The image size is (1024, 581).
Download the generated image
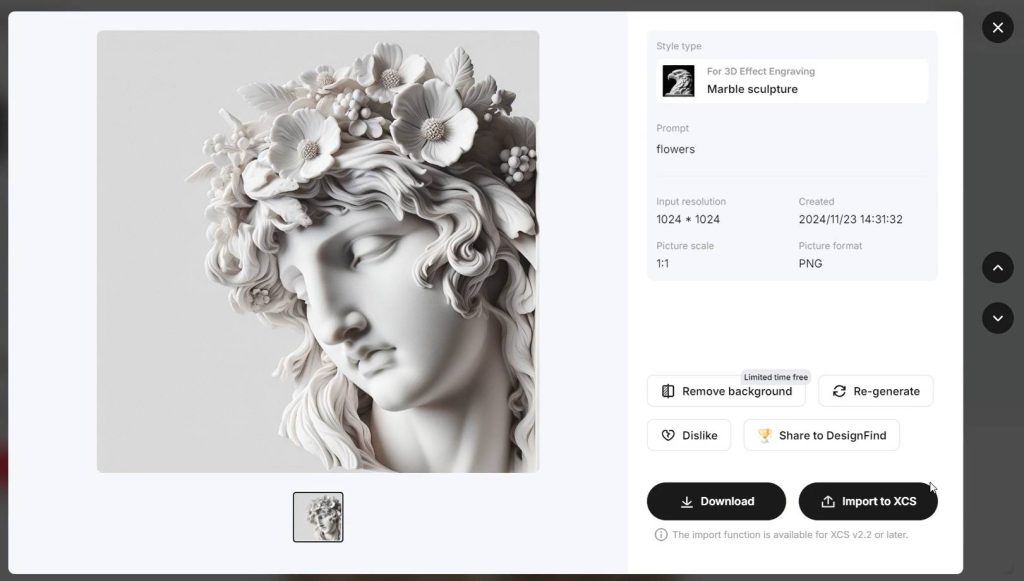click(x=716, y=501)
